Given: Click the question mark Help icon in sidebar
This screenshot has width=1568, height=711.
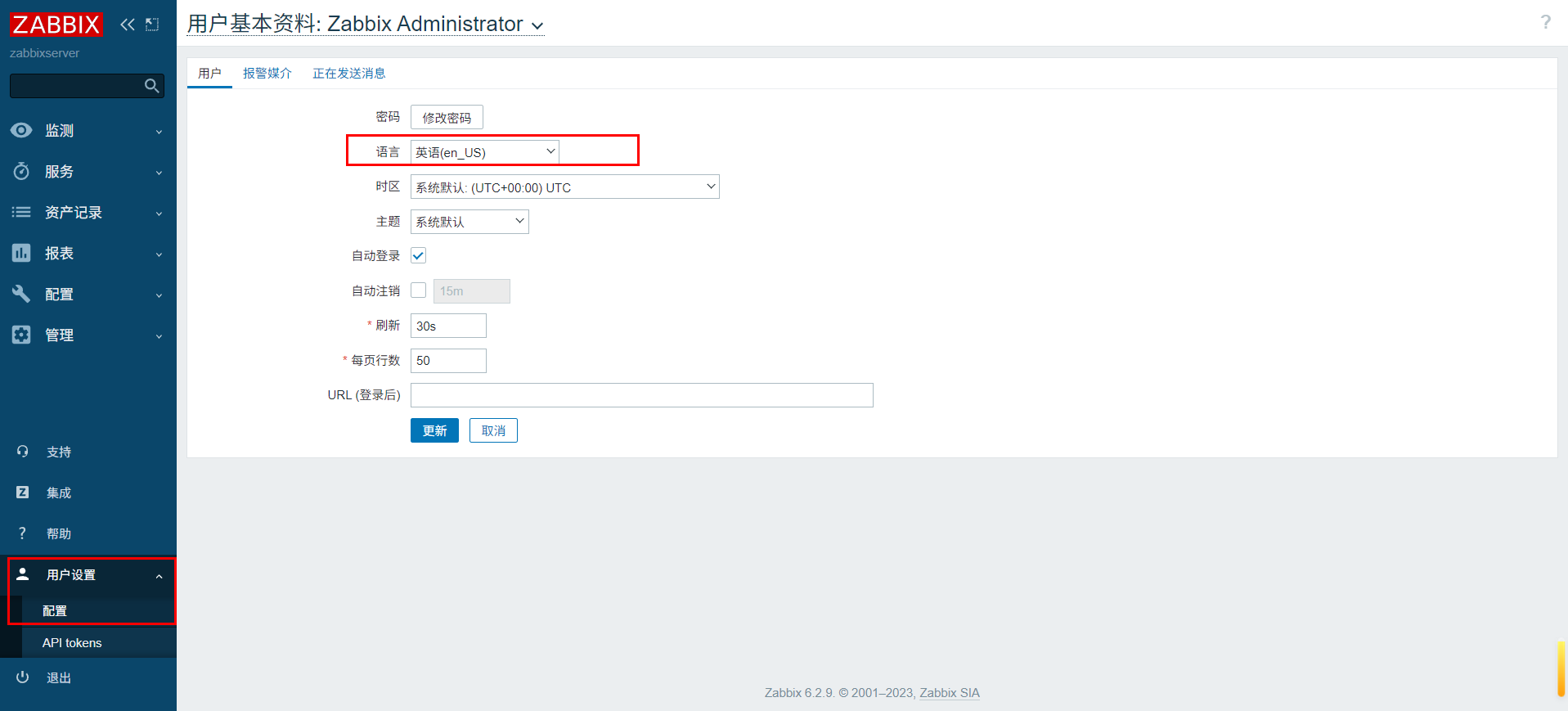Looking at the screenshot, I should (x=22, y=533).
